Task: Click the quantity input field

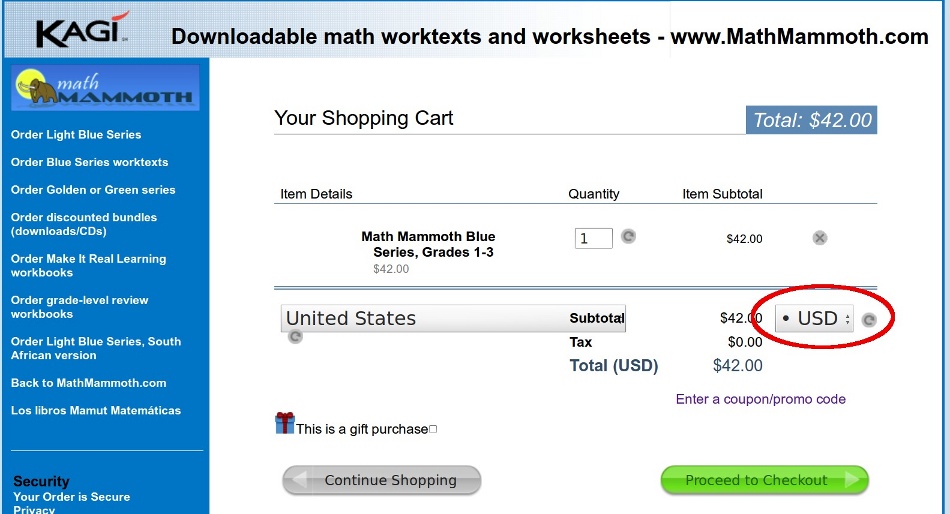Action: (x=593, y=238)
